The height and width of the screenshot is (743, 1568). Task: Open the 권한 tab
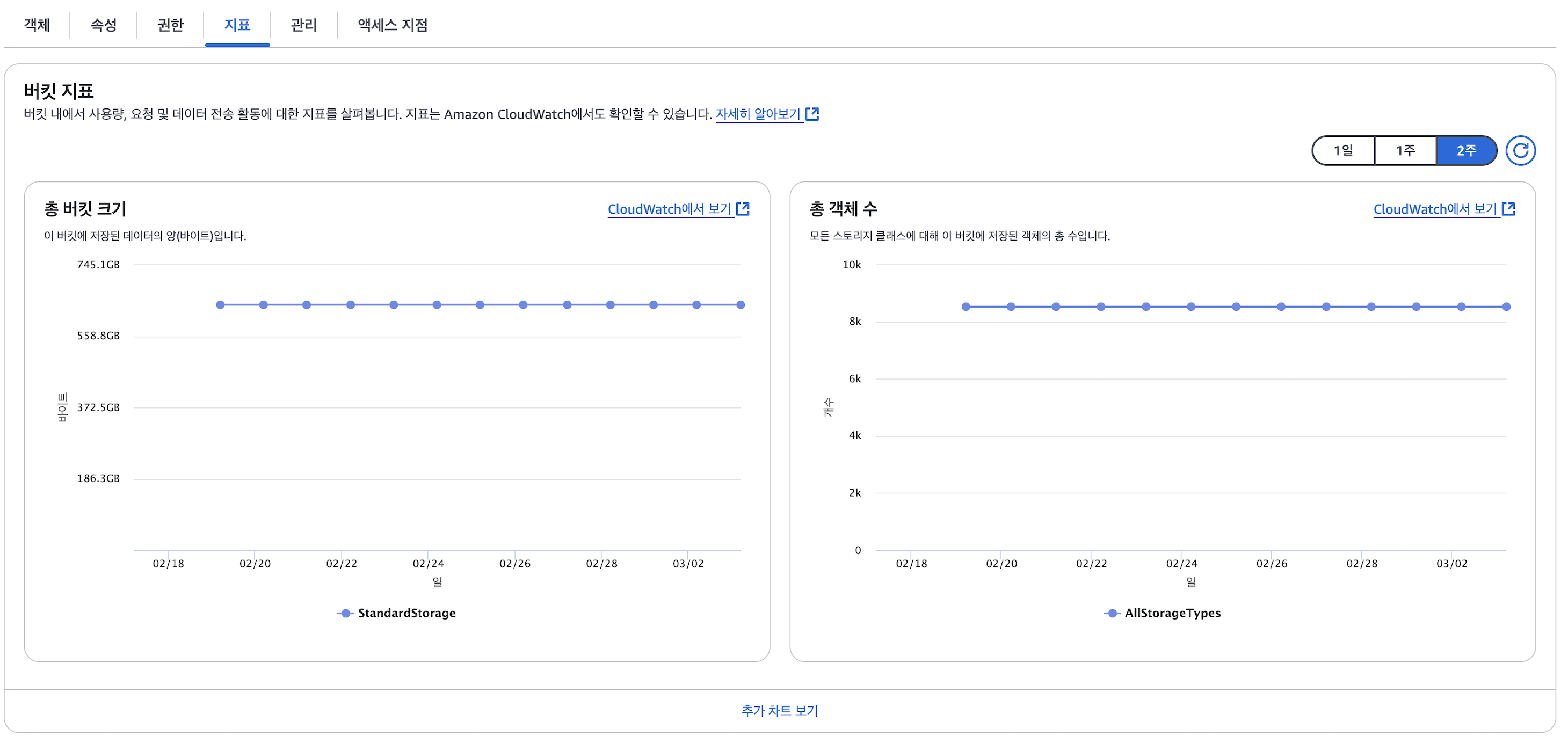point(170,25)
